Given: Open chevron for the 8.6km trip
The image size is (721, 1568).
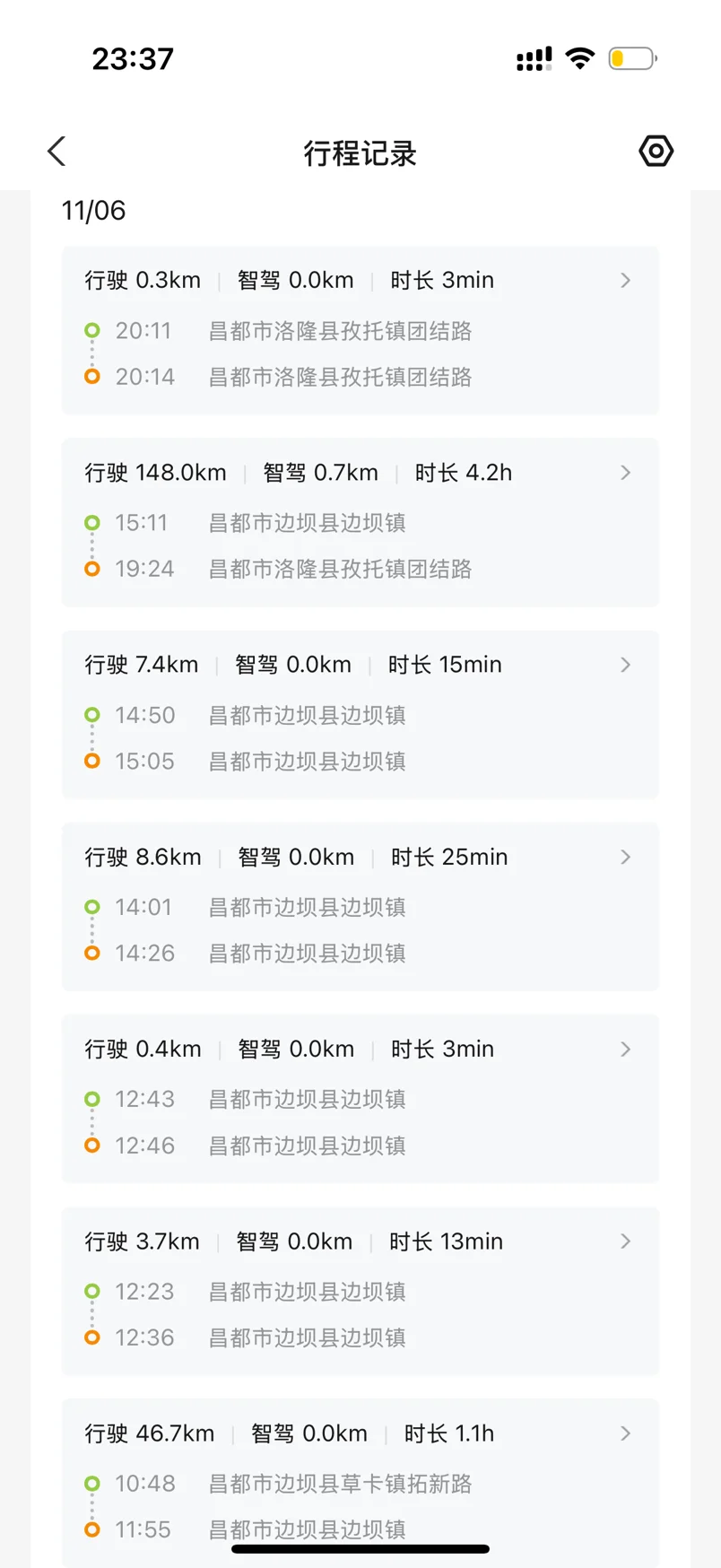Looking at the screenshot, I should [x=626, y=857].
